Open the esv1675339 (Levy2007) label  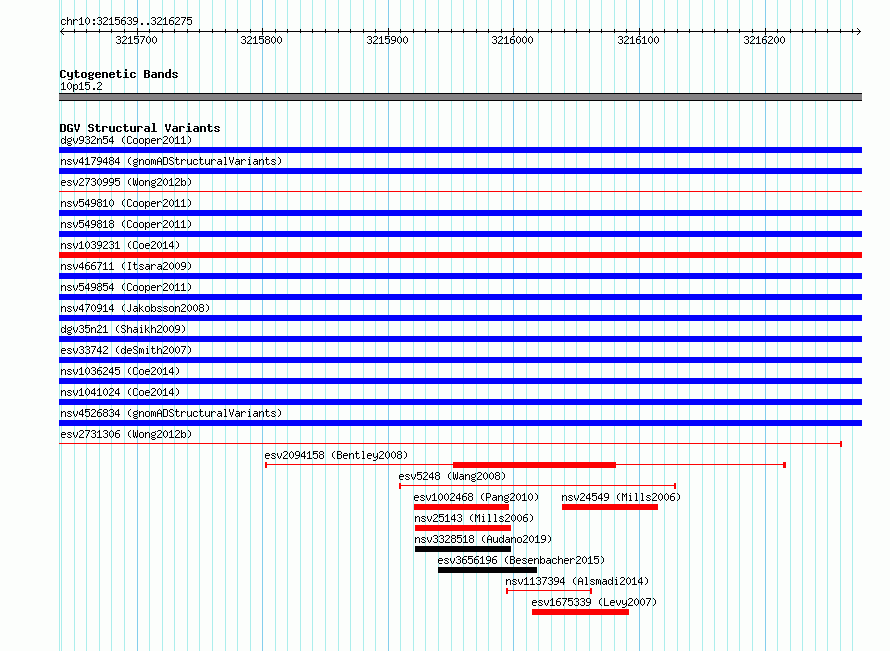pos(594,602)
